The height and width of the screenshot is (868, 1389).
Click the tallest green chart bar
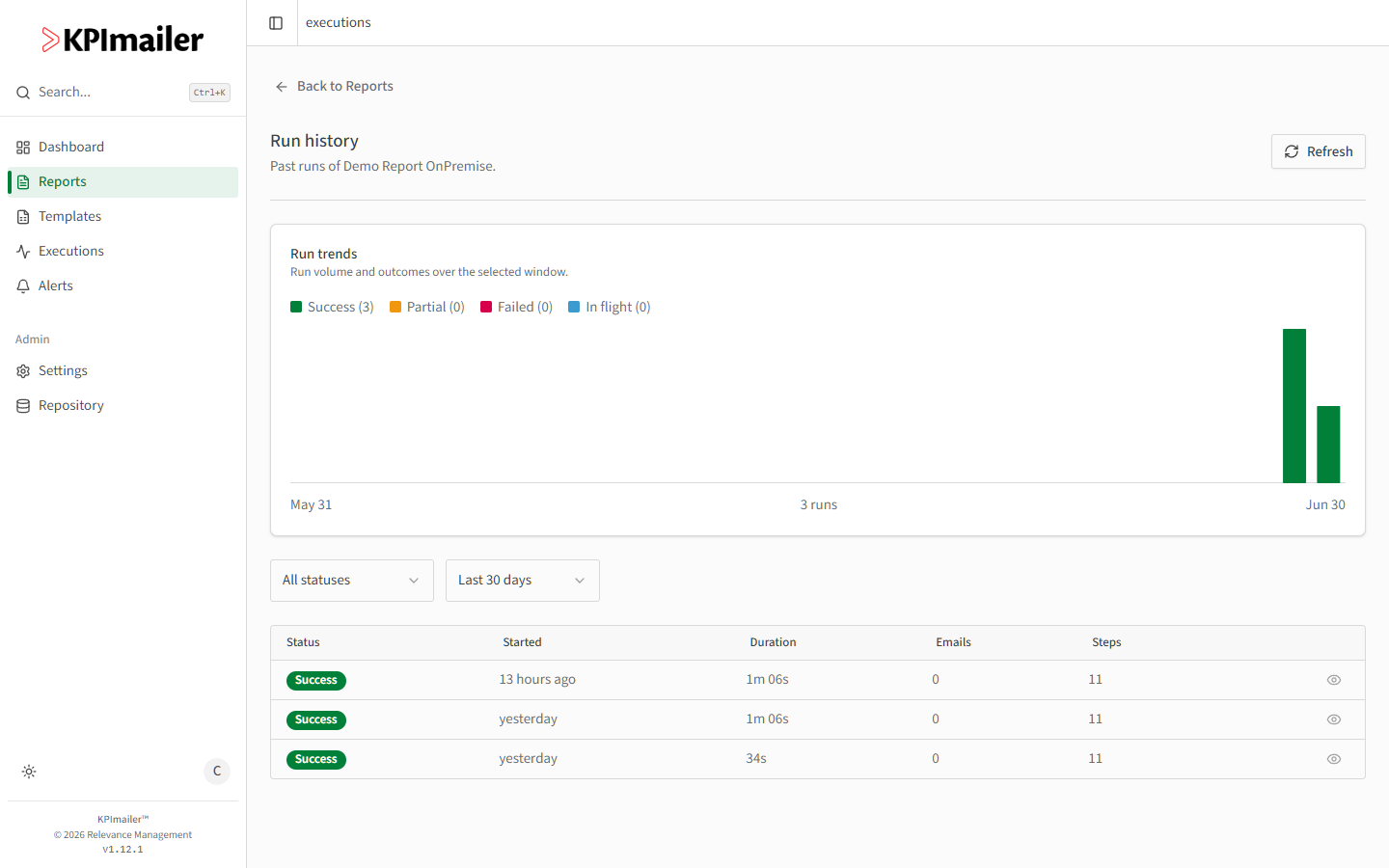1294,406
